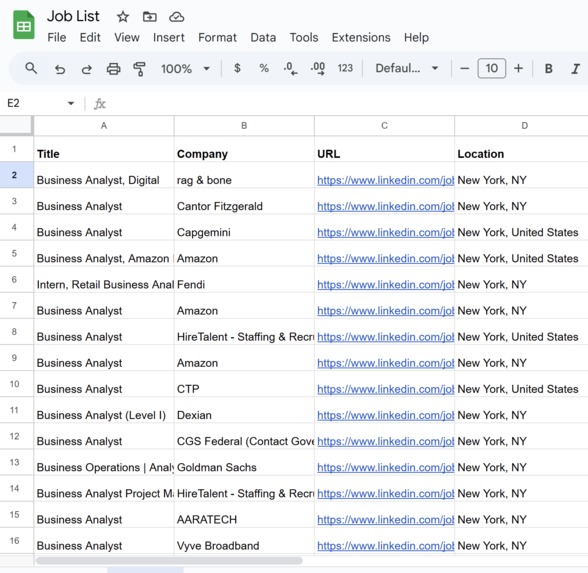Undo the last action
The height and width of the screenshot is (573, 588).
pos(60,69)
